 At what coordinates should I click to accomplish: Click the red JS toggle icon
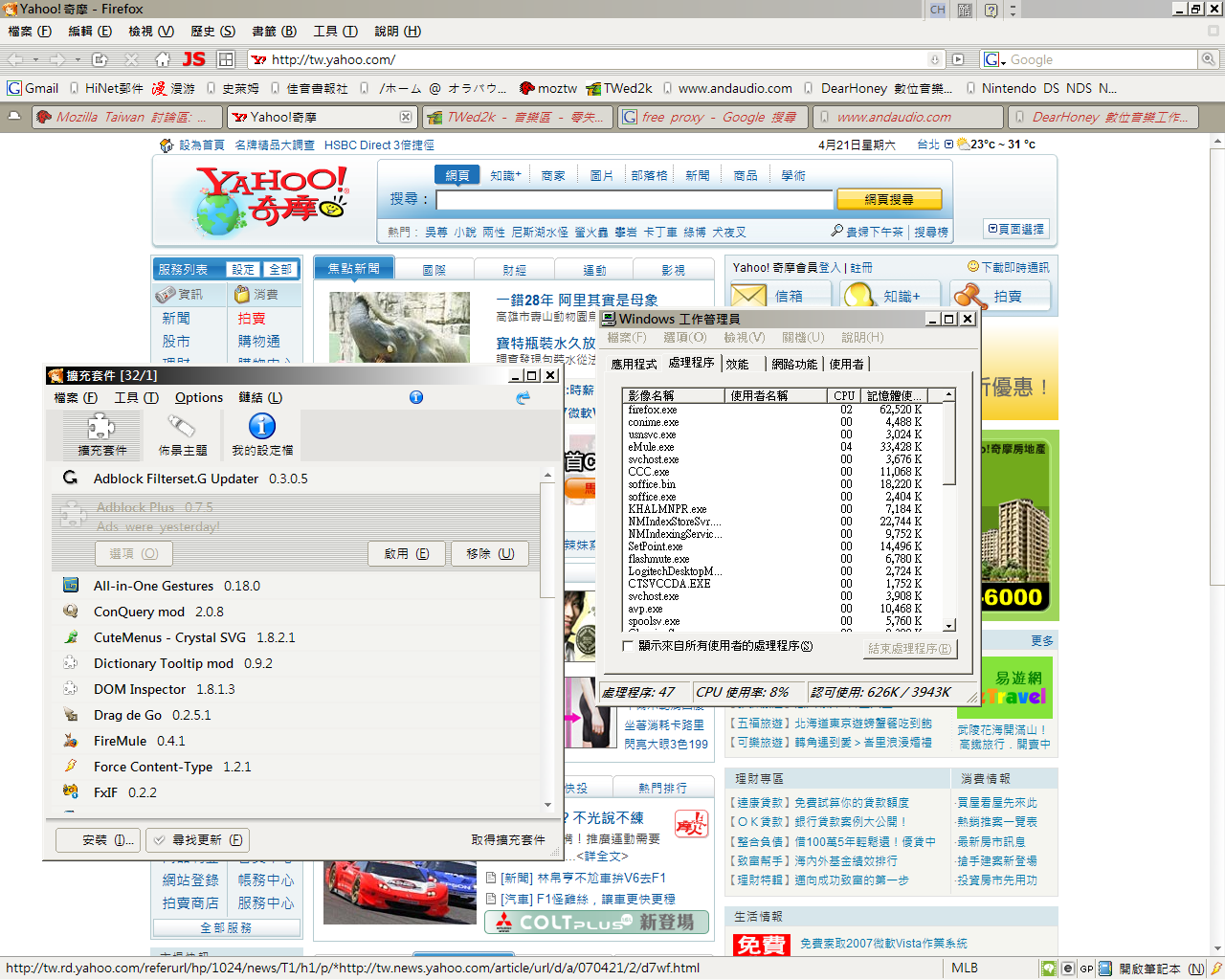tap(194, 59)
